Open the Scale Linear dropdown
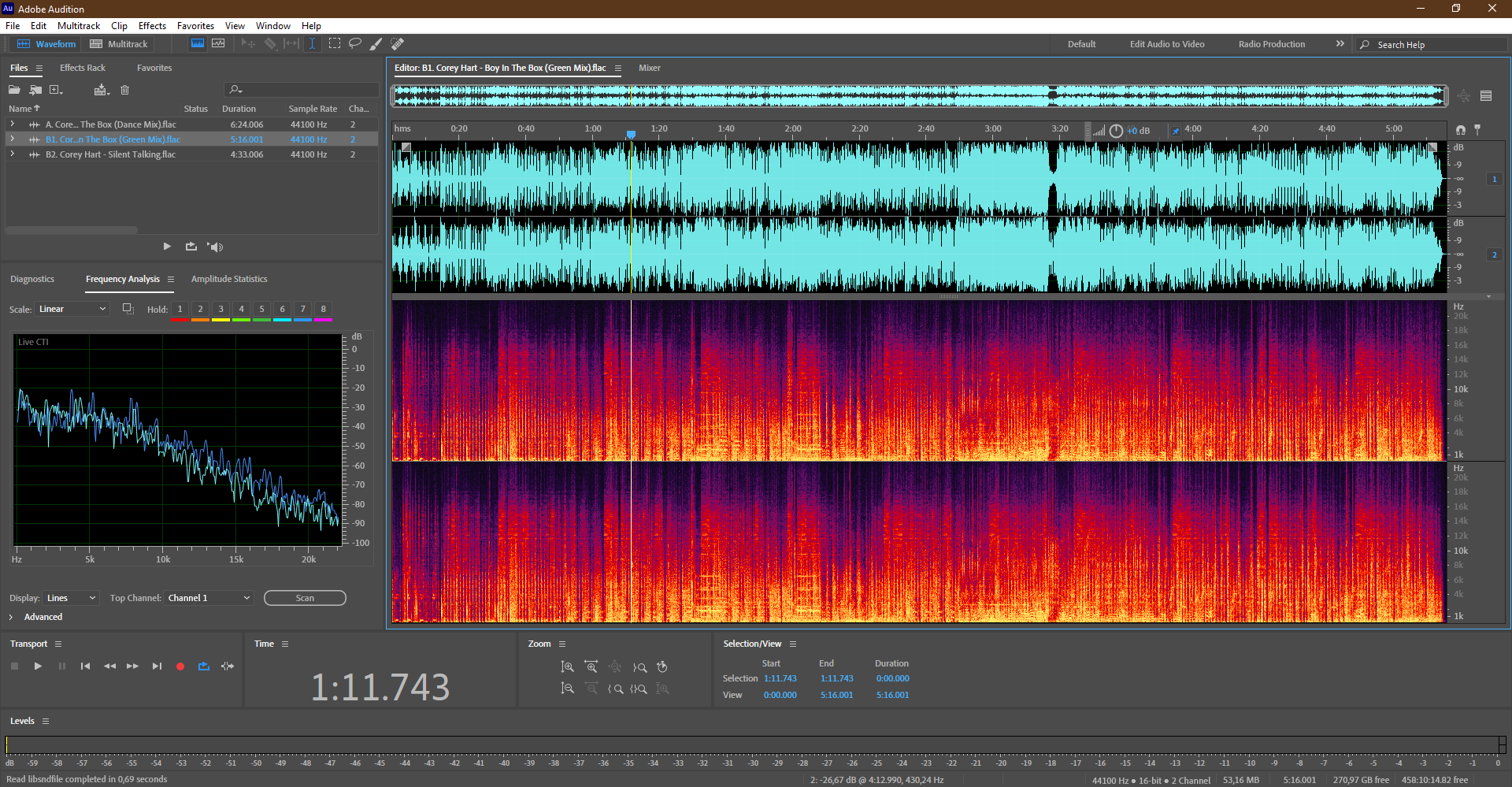Screen dimensions: 1512x787 pyautogui.click(x=71, y=309)
